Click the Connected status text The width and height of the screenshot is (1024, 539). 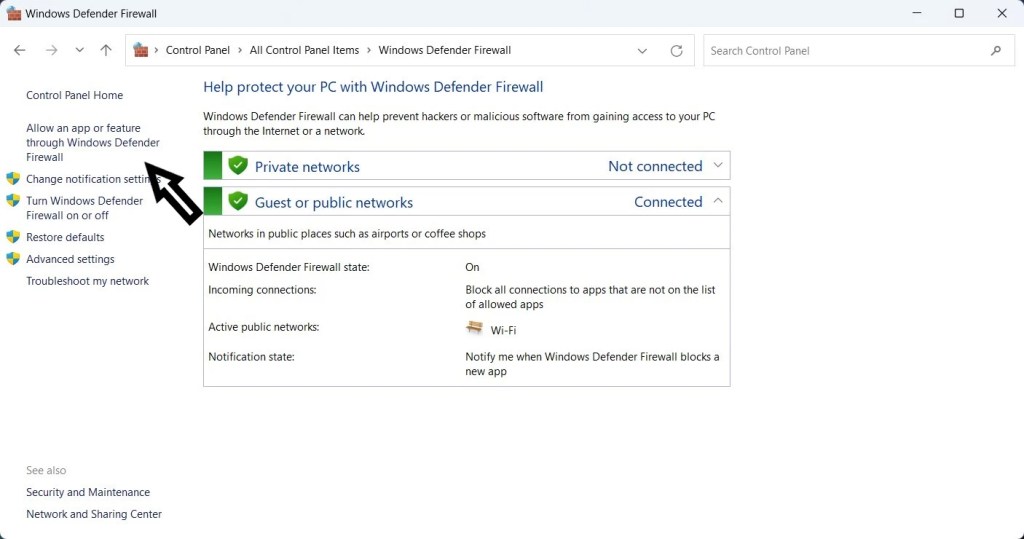point(668,202)
